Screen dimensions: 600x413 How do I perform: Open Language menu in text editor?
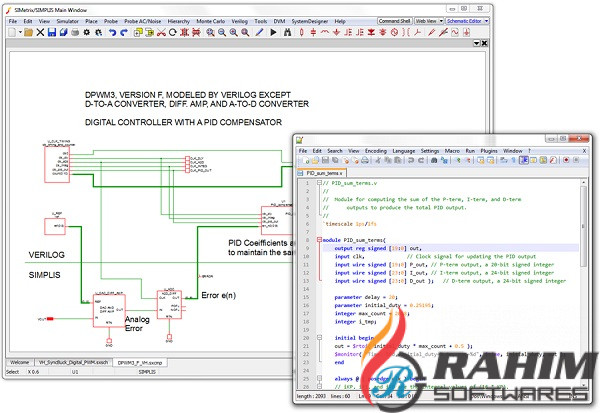pyautogui.click(x=404, y=151)
